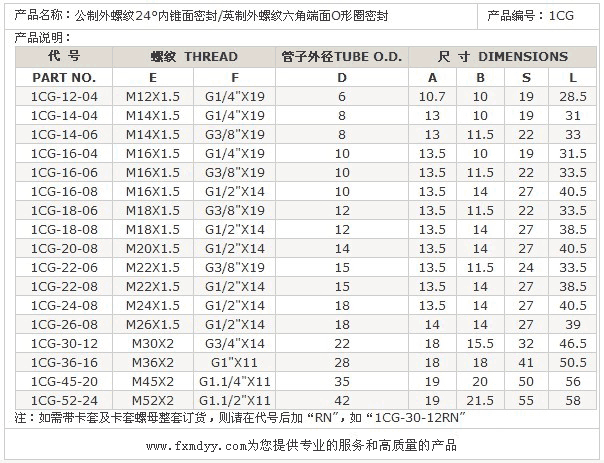Click the 尺寸 DIMENSIONS header
The height and width of the screenshot is (463, 604).
(x=503, y=57)
